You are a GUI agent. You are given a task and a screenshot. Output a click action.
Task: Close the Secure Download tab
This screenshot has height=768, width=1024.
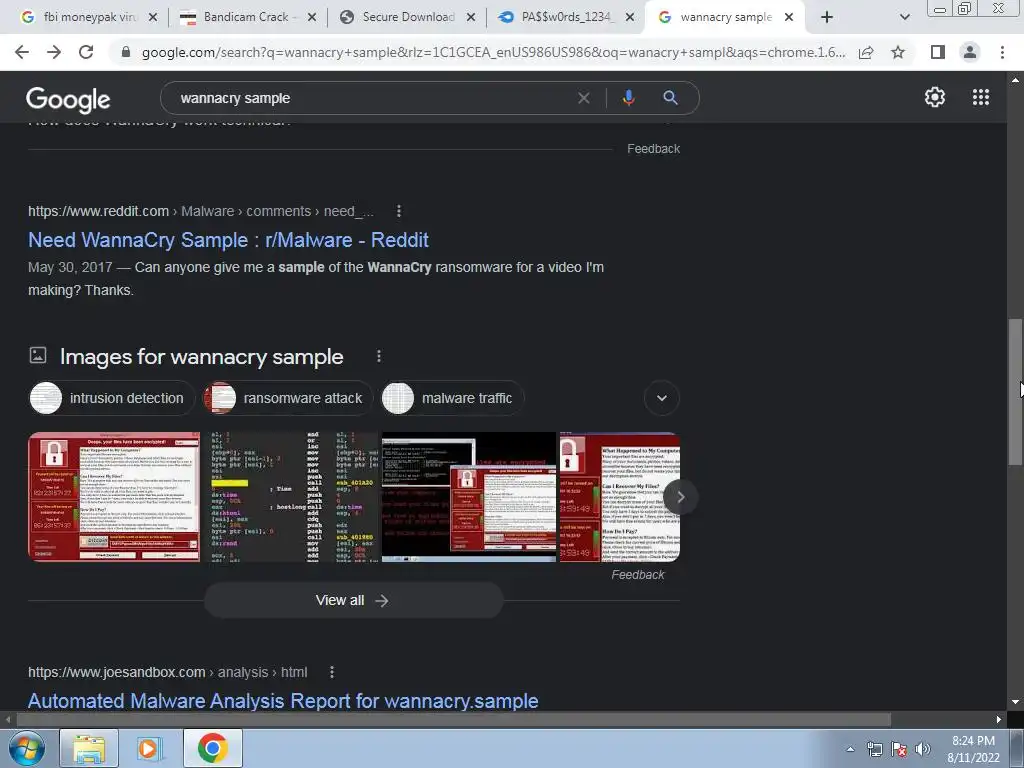tap(470, 18)
